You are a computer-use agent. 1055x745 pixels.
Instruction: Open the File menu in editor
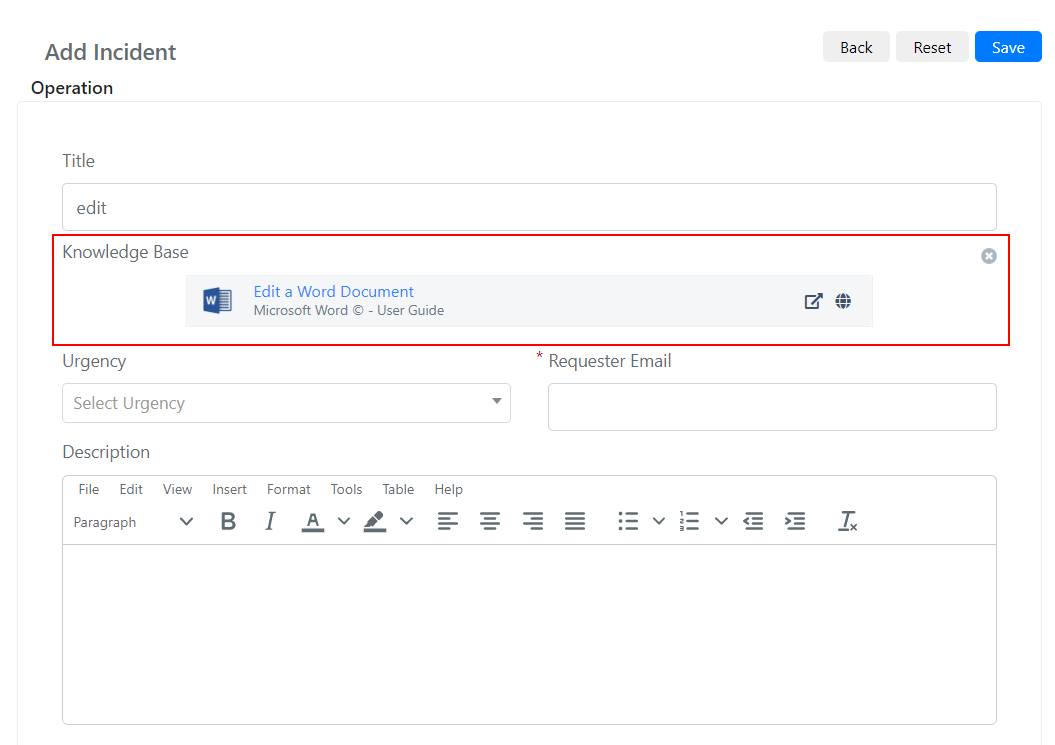click(x=89, y=489)
